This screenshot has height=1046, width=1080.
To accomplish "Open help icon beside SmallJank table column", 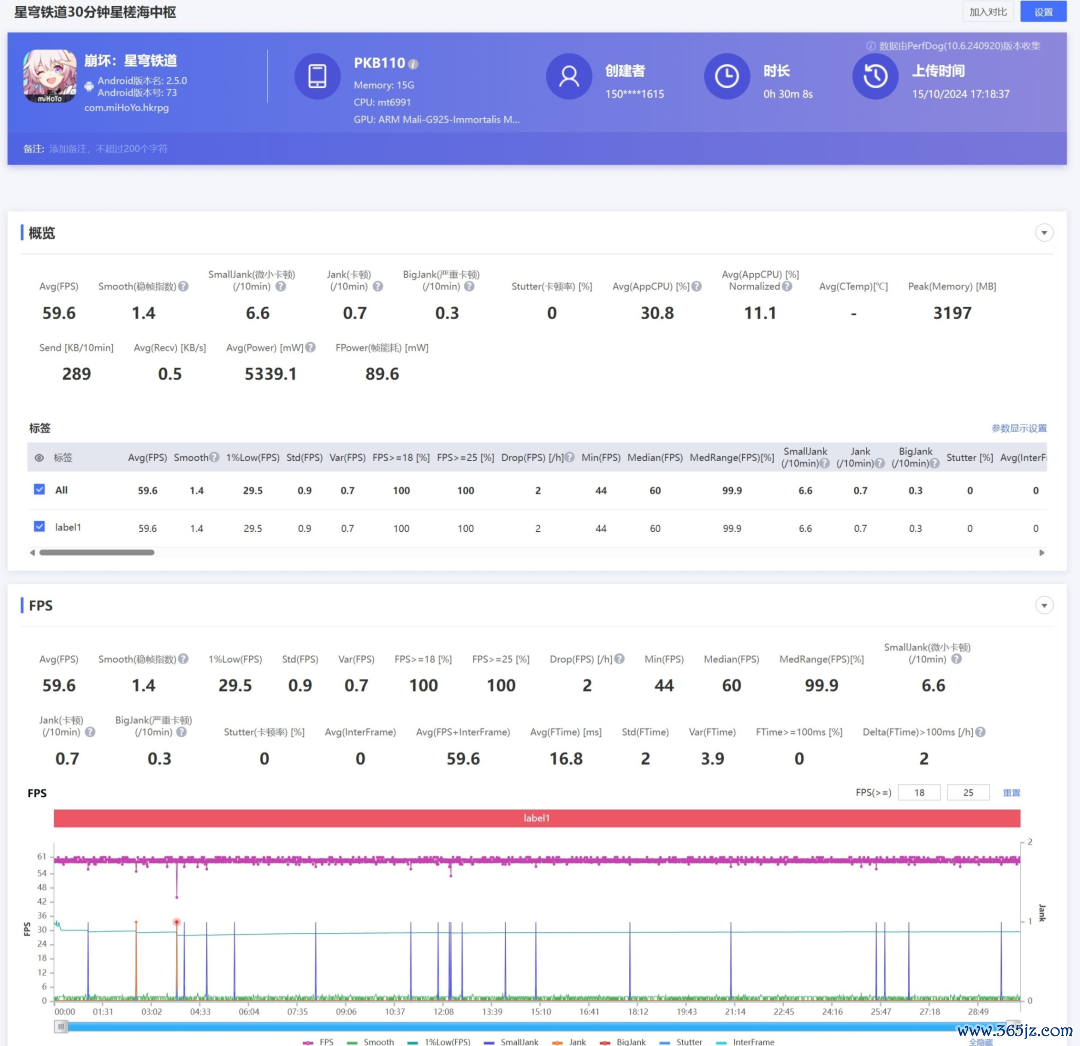I will point(824,463).
